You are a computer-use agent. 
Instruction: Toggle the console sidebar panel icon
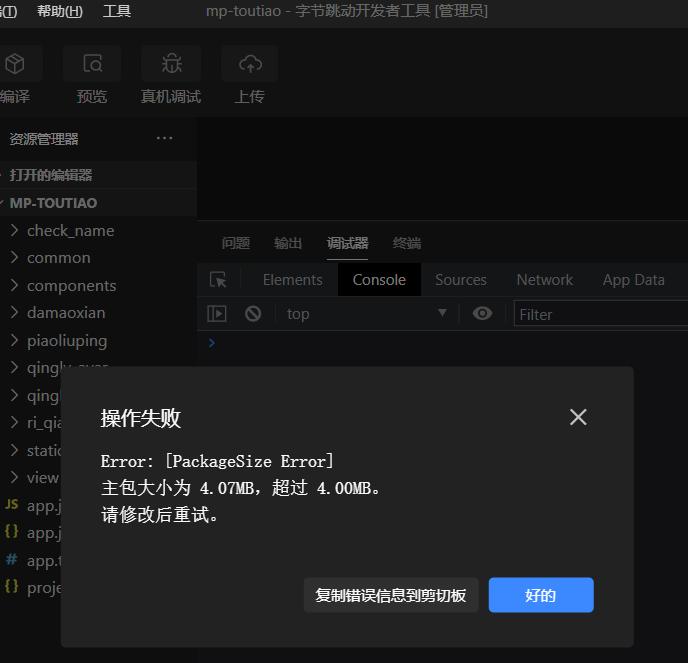tap(217, 313)
